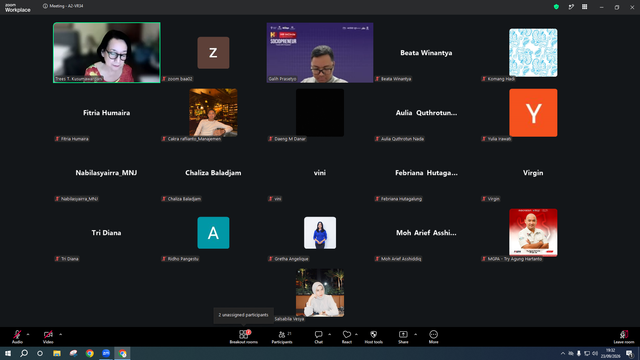The height and width of the screenshot is (360, 640).
Task: Click the Beata Winantya name tile
Action: [426, 53]
